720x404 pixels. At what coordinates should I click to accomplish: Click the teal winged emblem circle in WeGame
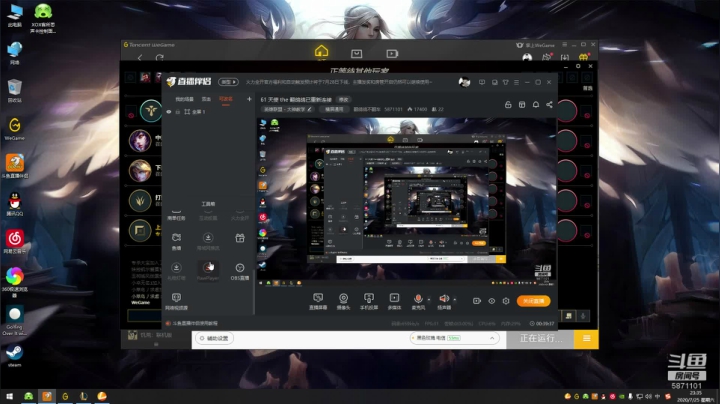[x=151, y=111]
